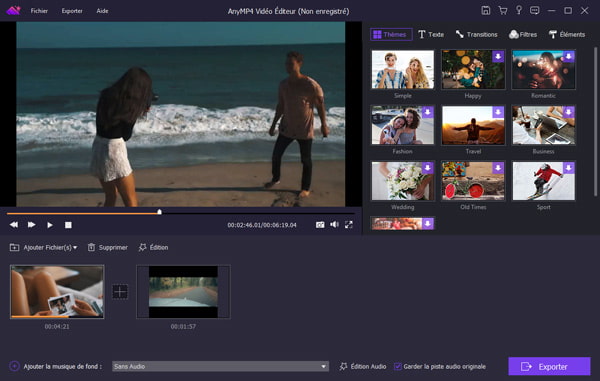Image resolution: width=600 pixels, height=381 pixels.
Task: Download the Fashion theme
Action: [427, 112]
